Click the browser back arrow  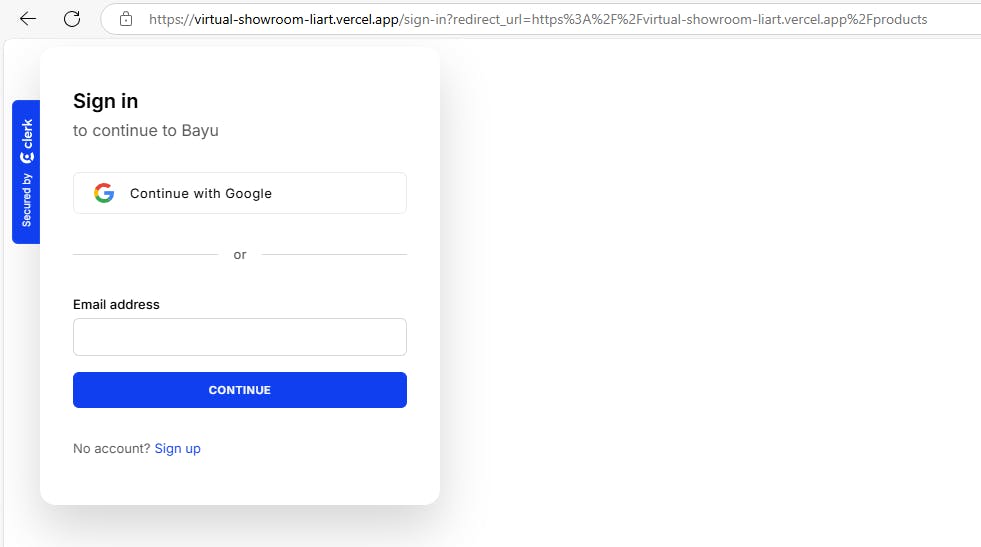(28, 19)
